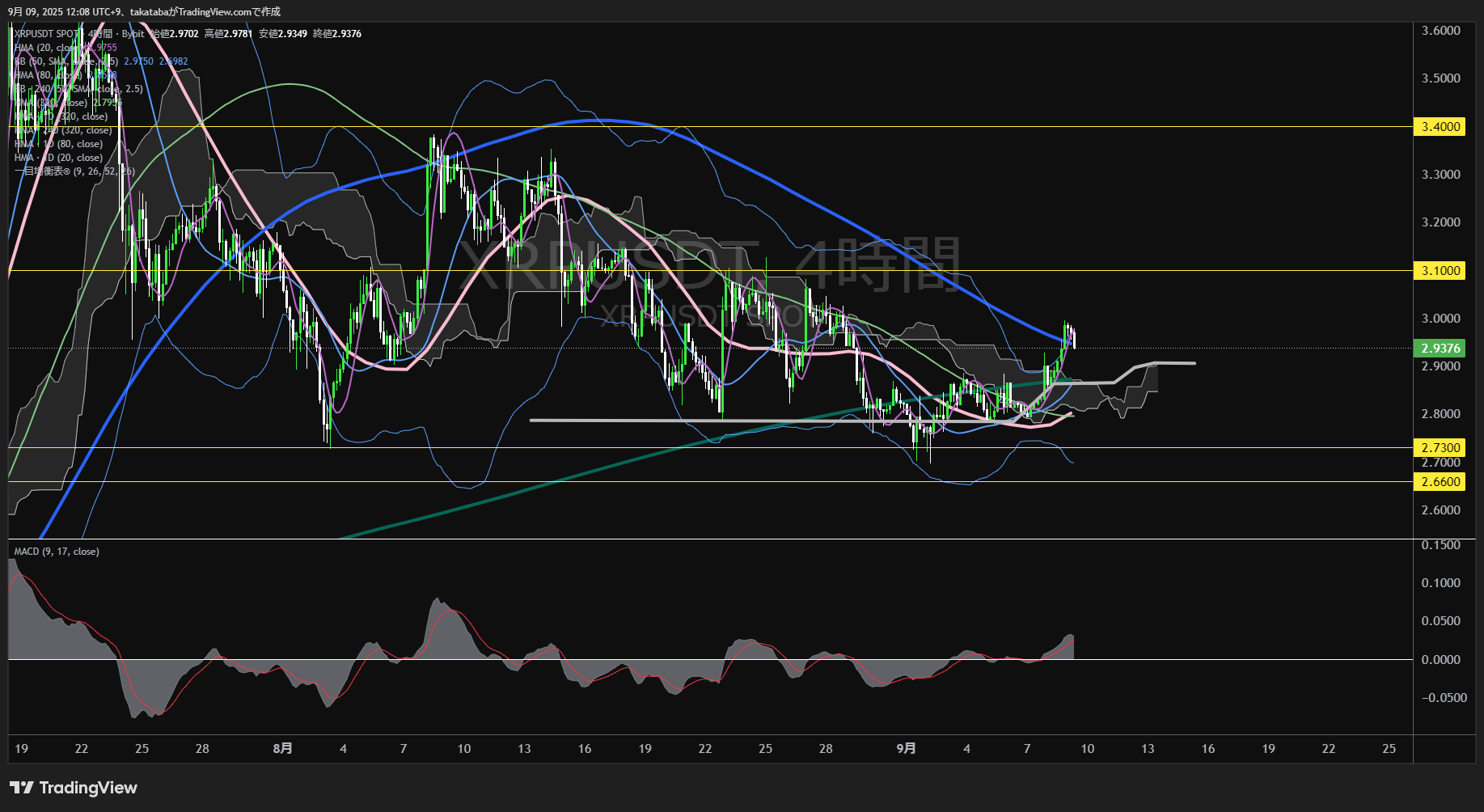
Task: Click the 0.0000 MACD zero axis label
Action: coord(1441,660)
